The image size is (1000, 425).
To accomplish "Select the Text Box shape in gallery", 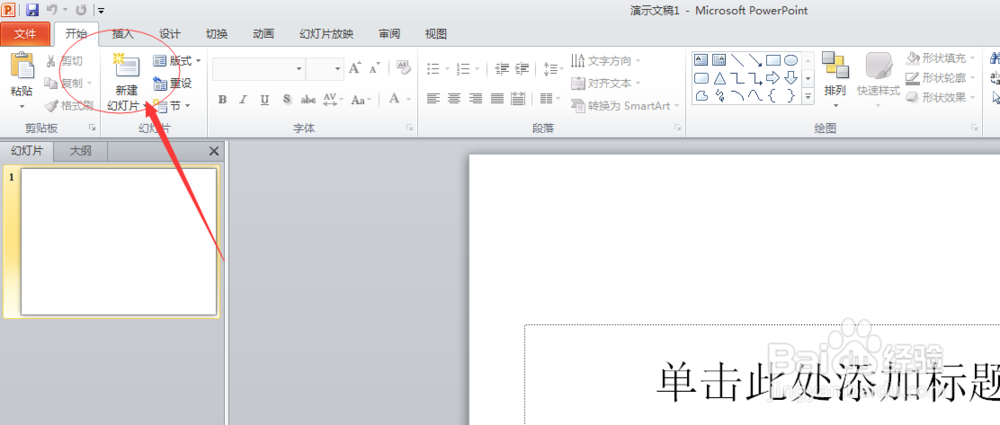I will coord(701,61).
